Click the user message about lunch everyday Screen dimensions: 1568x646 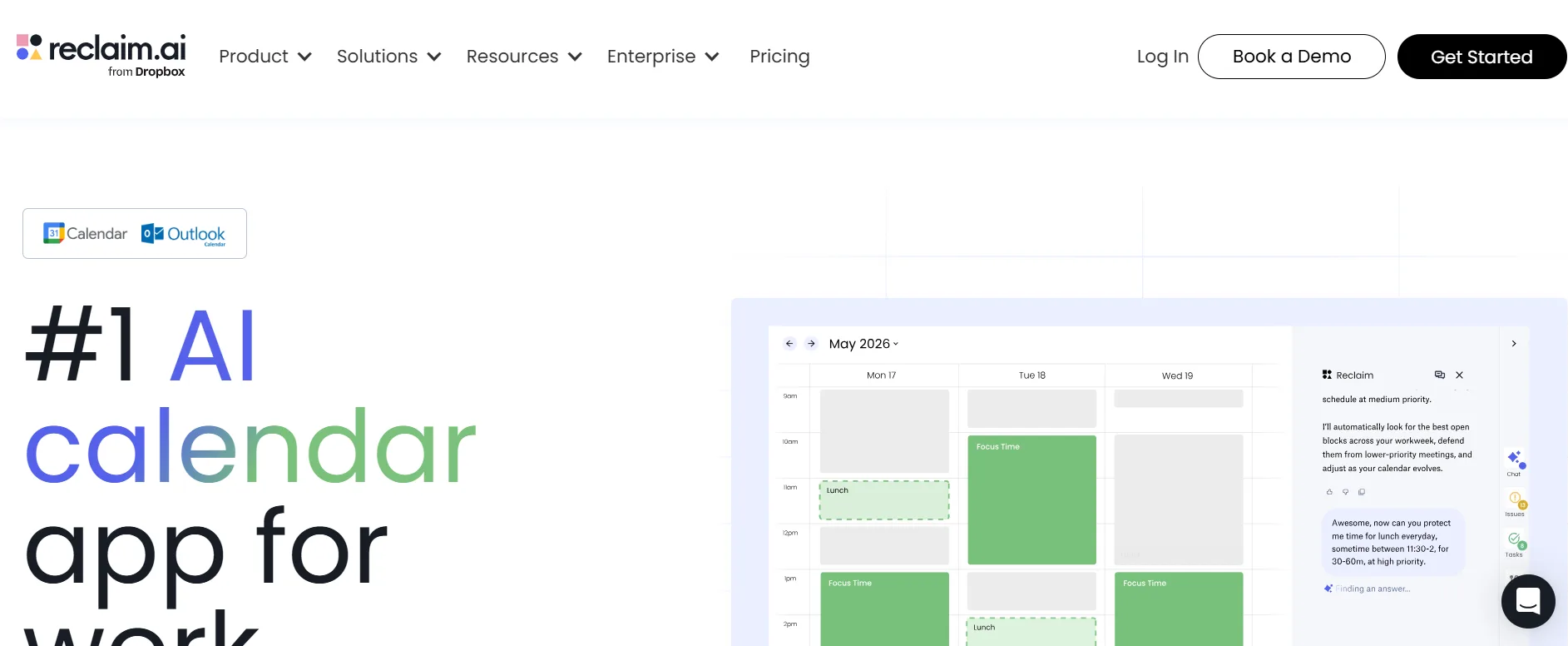1392,542
